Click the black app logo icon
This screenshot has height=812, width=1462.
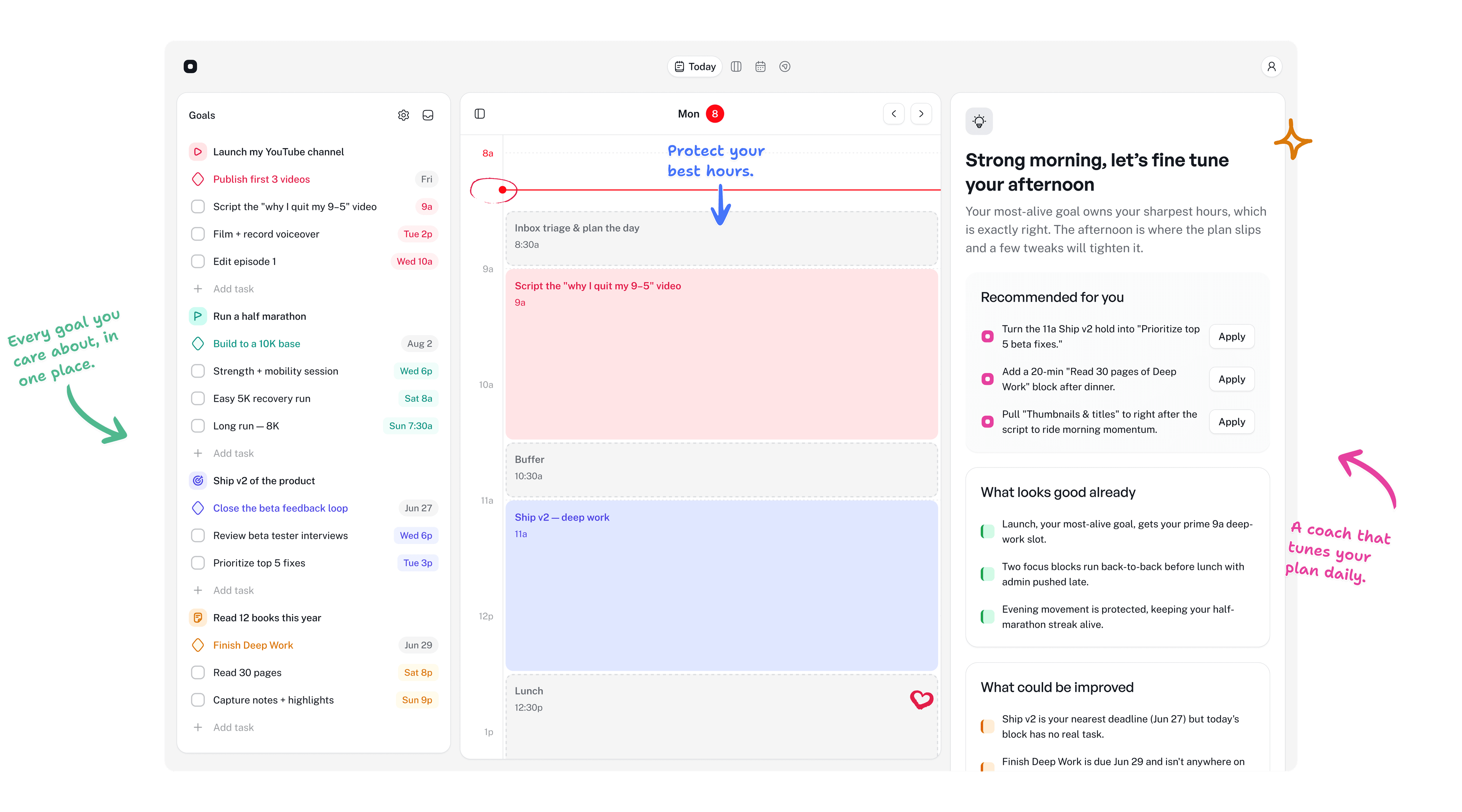pyautogui.click(x=190, y=66)
